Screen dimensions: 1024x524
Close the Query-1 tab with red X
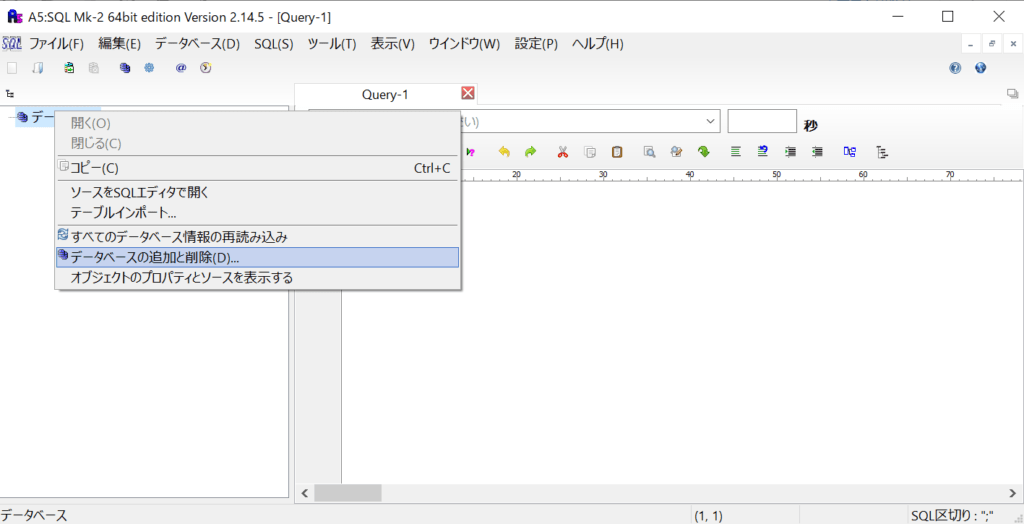(x=468, y=93)
